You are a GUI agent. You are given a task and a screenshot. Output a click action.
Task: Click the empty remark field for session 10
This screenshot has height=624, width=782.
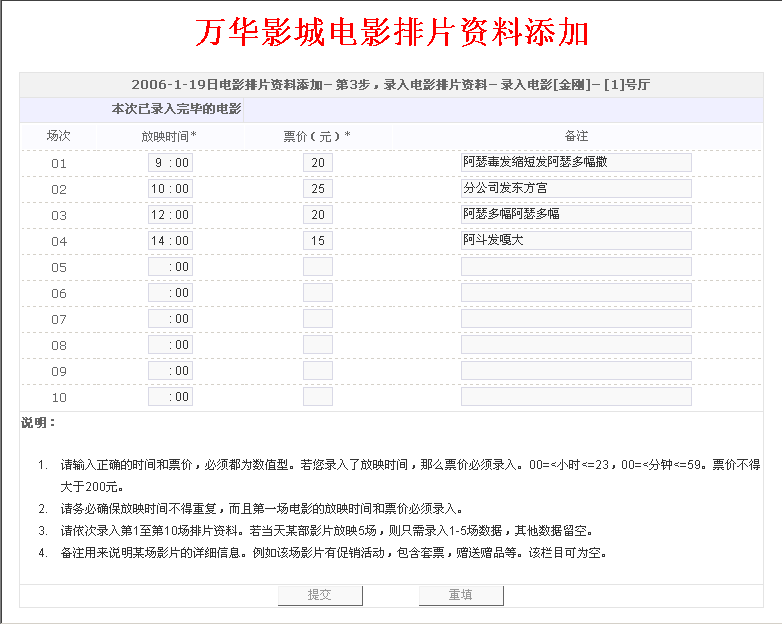576,396
